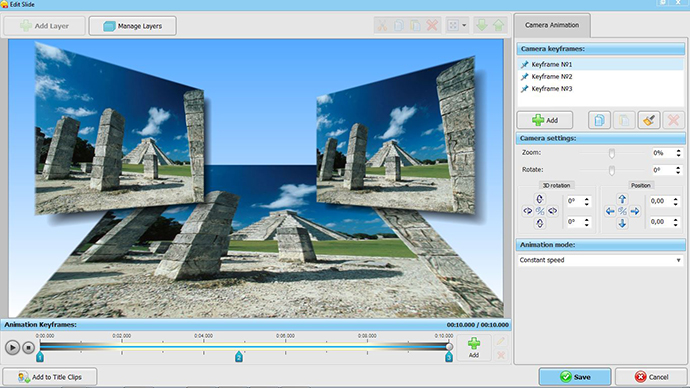
Task: Rotate 3D view right icon
Action: (x=553, y=211)
